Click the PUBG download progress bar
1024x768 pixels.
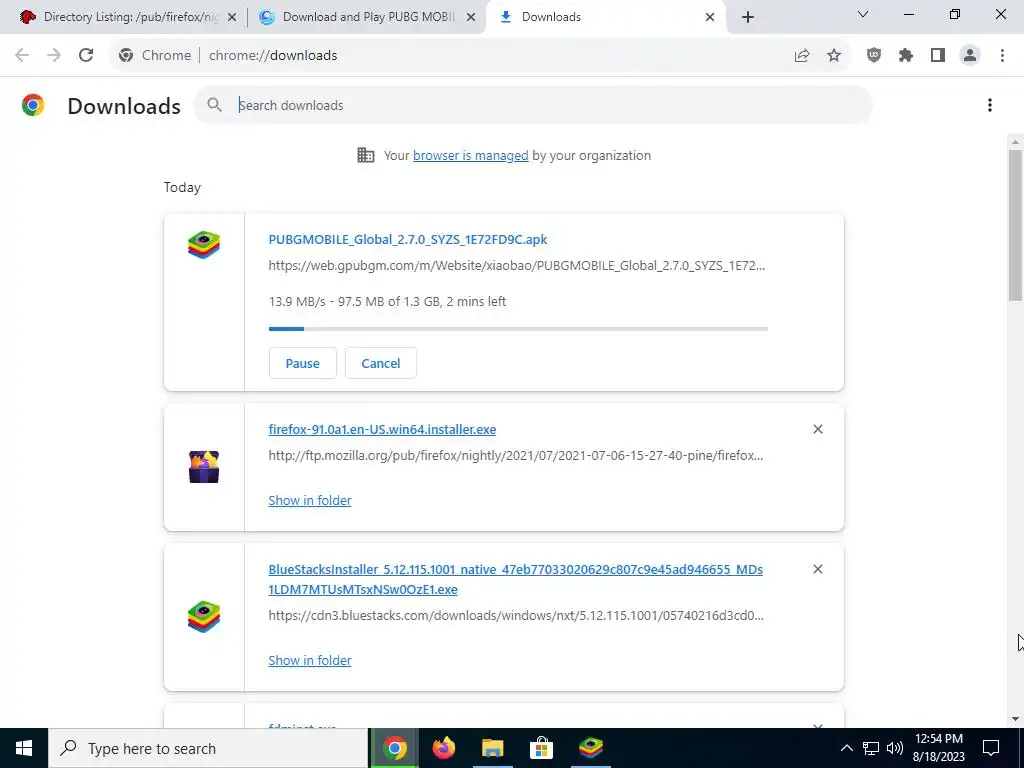pyautogui.click(x=518, y=329)
